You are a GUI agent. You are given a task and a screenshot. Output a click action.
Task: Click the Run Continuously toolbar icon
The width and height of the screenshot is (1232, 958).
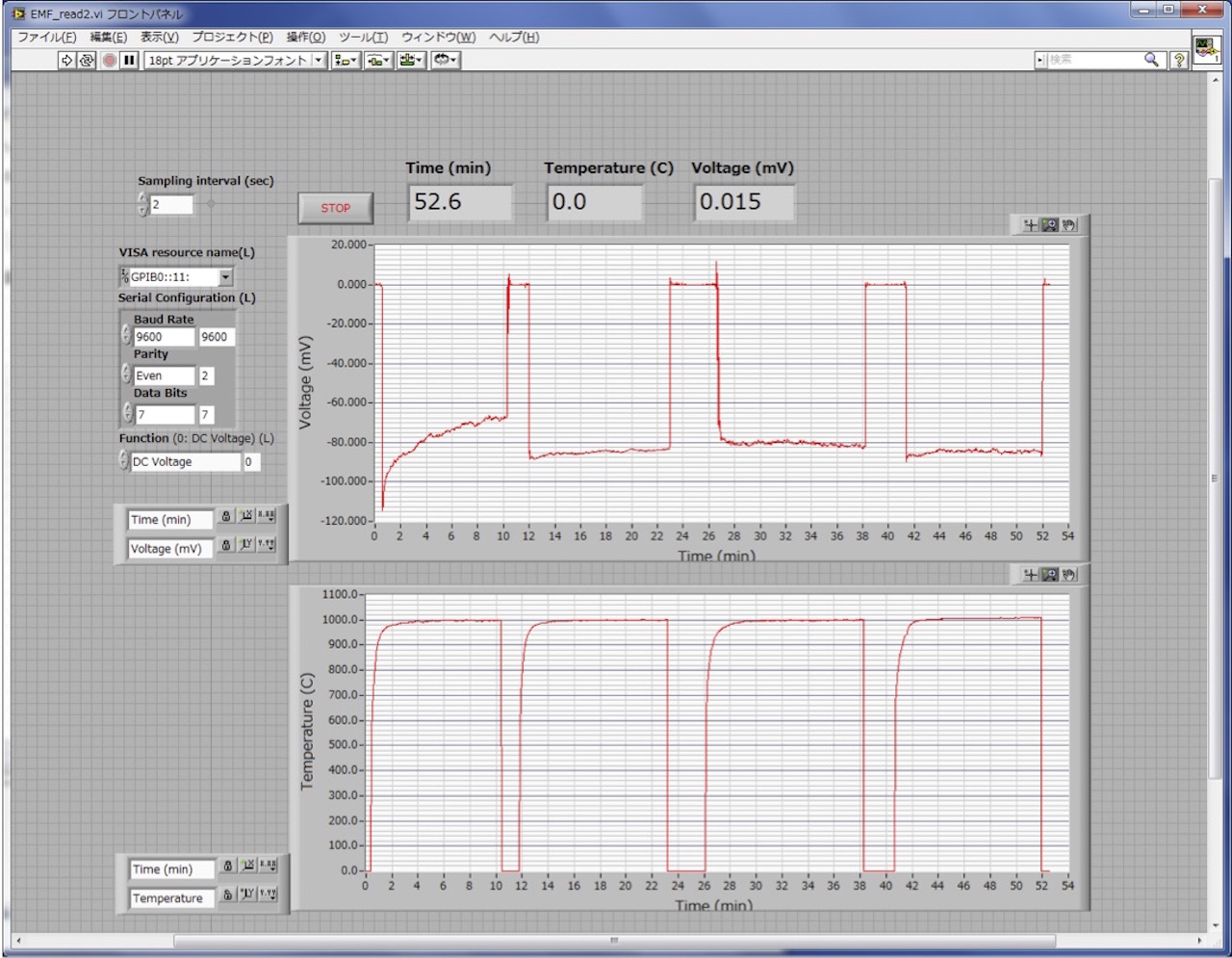pyautogui.click(x=87, y=60)
